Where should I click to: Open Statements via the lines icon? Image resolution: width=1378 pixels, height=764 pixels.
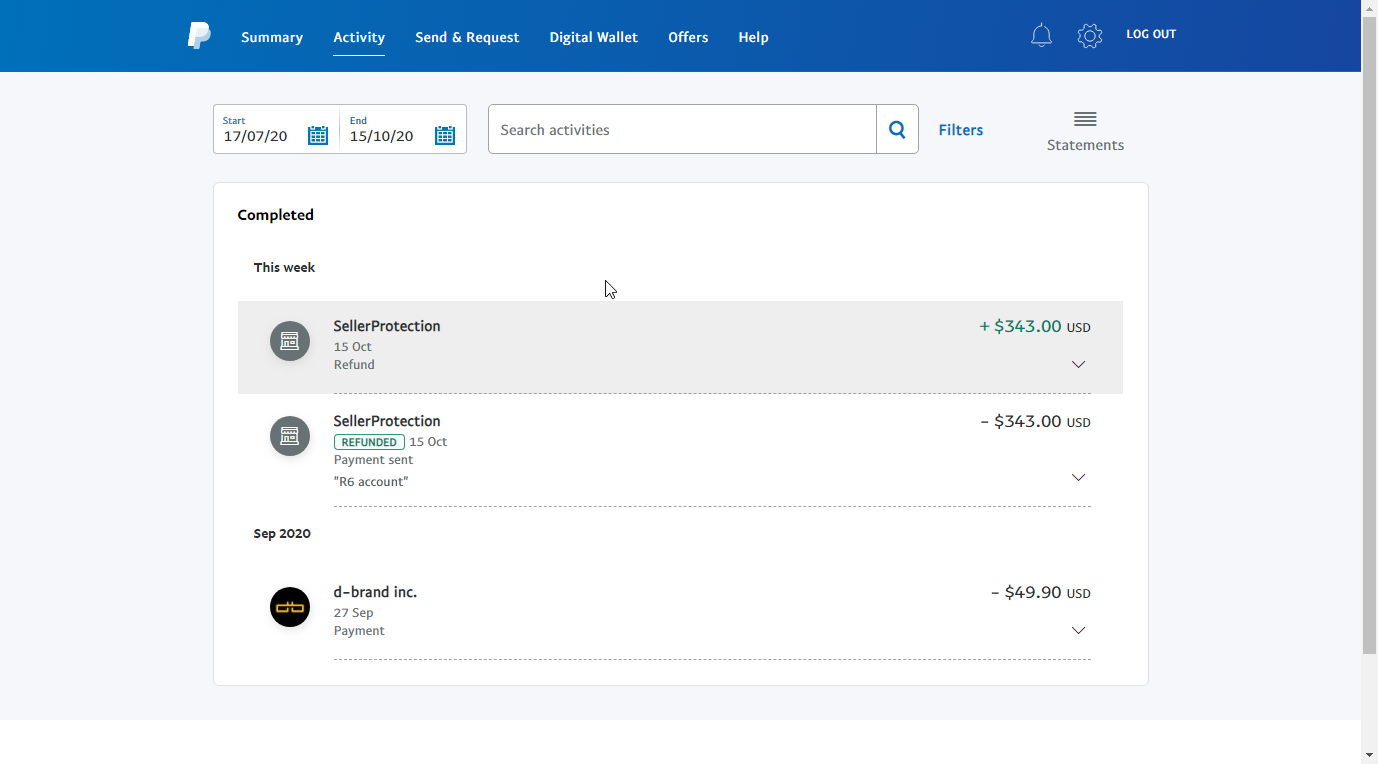point(1085,120)
